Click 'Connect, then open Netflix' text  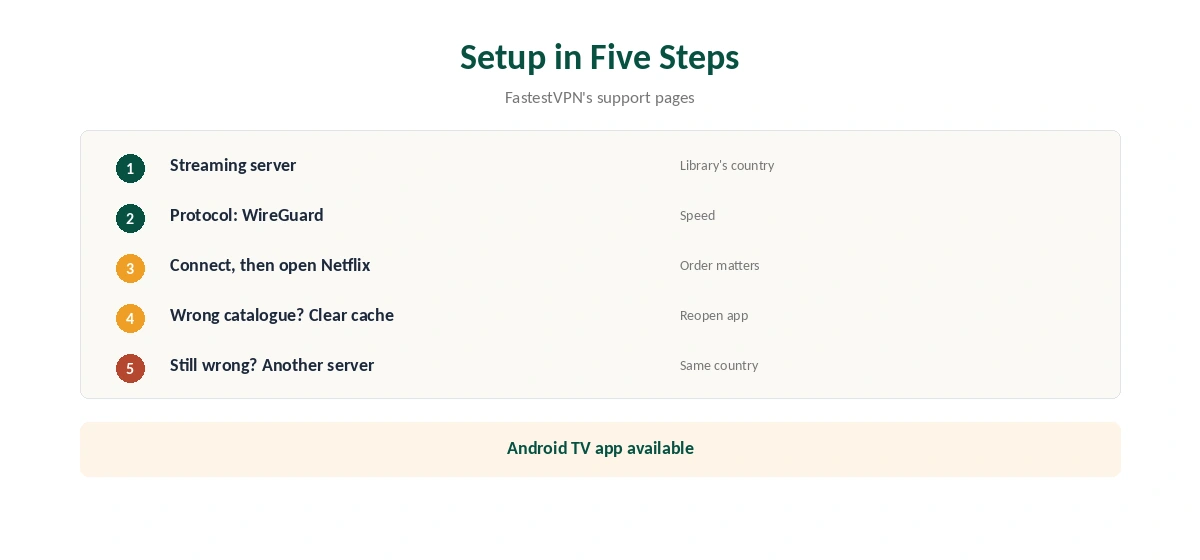(270, 265)
